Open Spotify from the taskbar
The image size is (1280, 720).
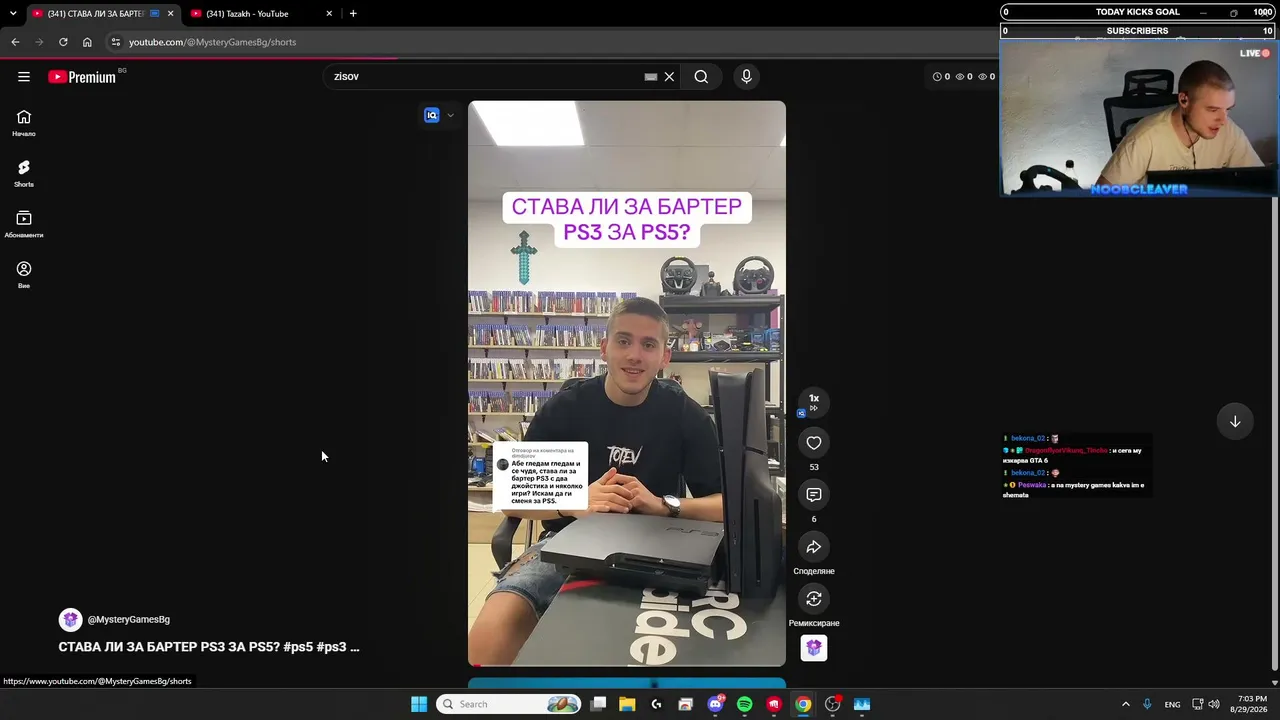click(744, 704)
